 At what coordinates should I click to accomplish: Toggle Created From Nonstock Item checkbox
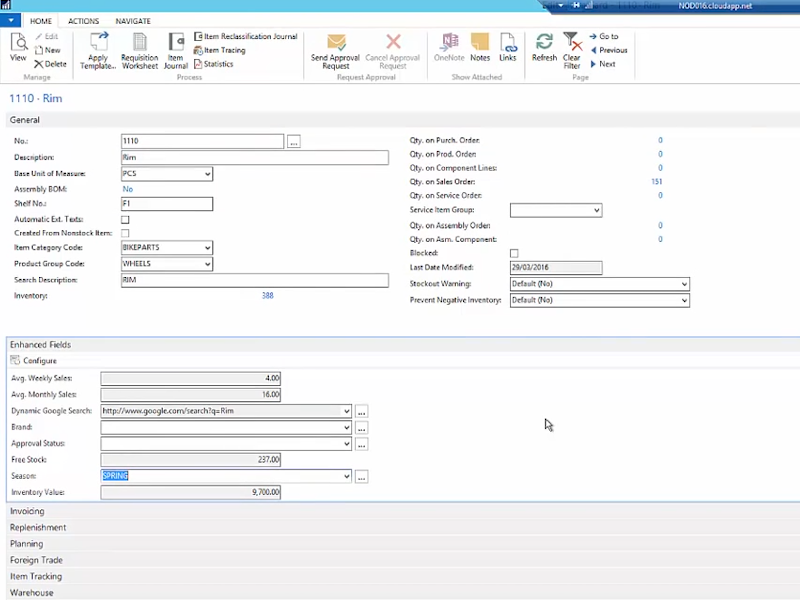[125, 233]
